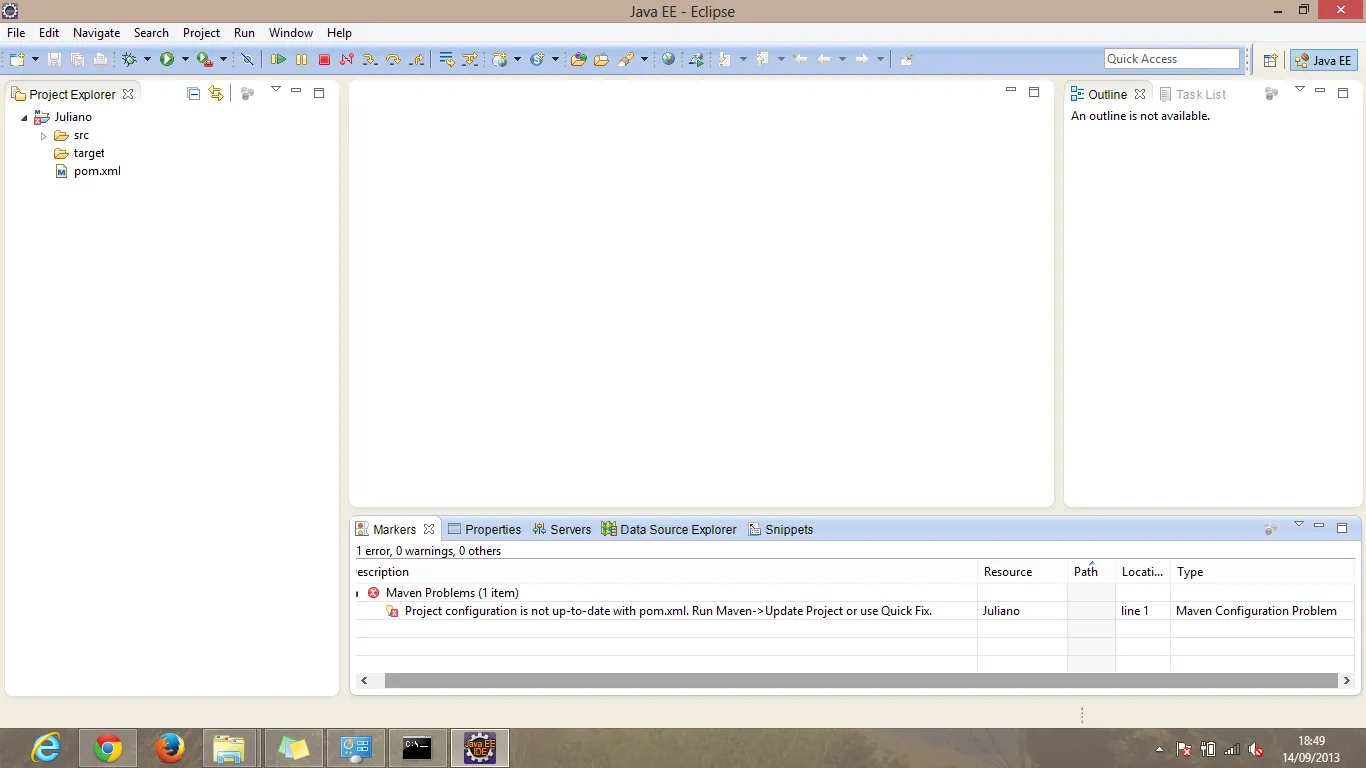Open the Window menu
Image resolution: width=1366 pixels, height=768 pixels.
coord(291,33)
